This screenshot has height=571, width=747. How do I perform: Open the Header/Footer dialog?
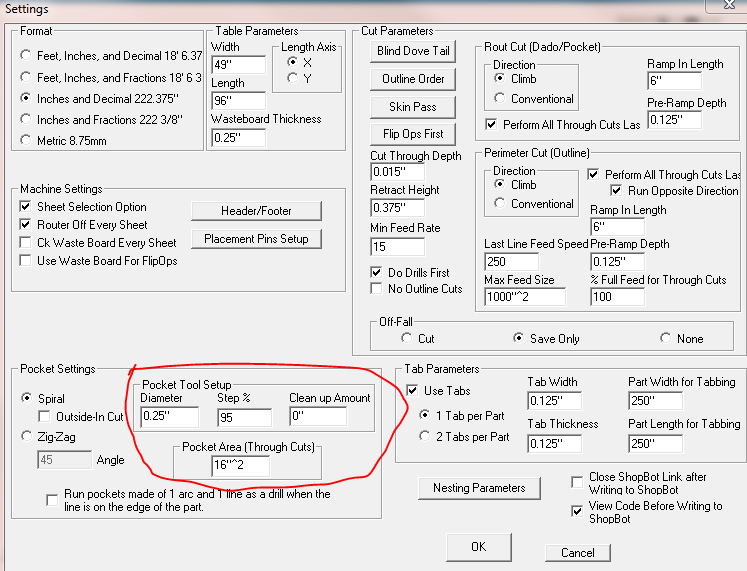(x=256, y=211)
